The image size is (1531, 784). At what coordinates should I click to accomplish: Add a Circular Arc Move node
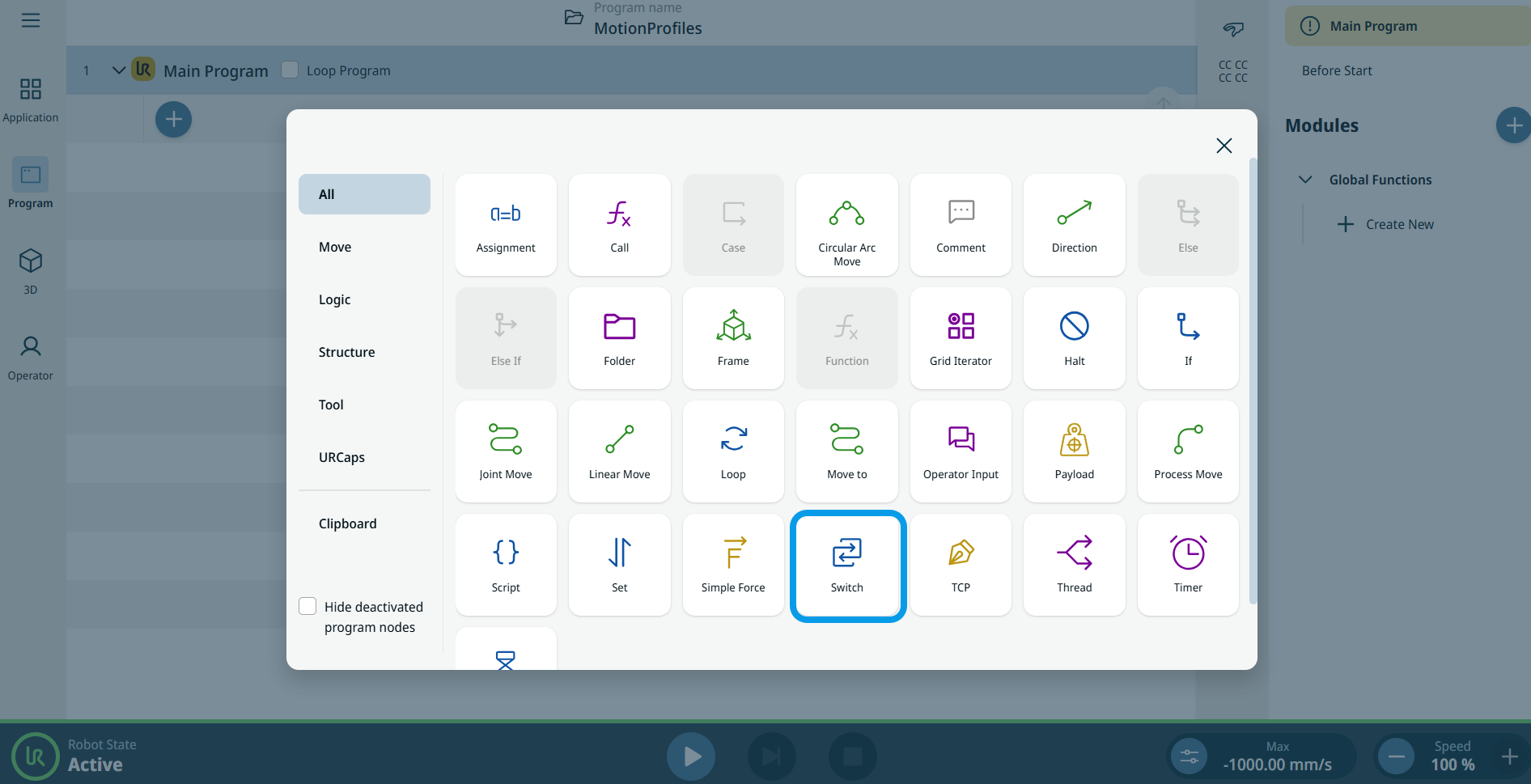pos(846,225)
